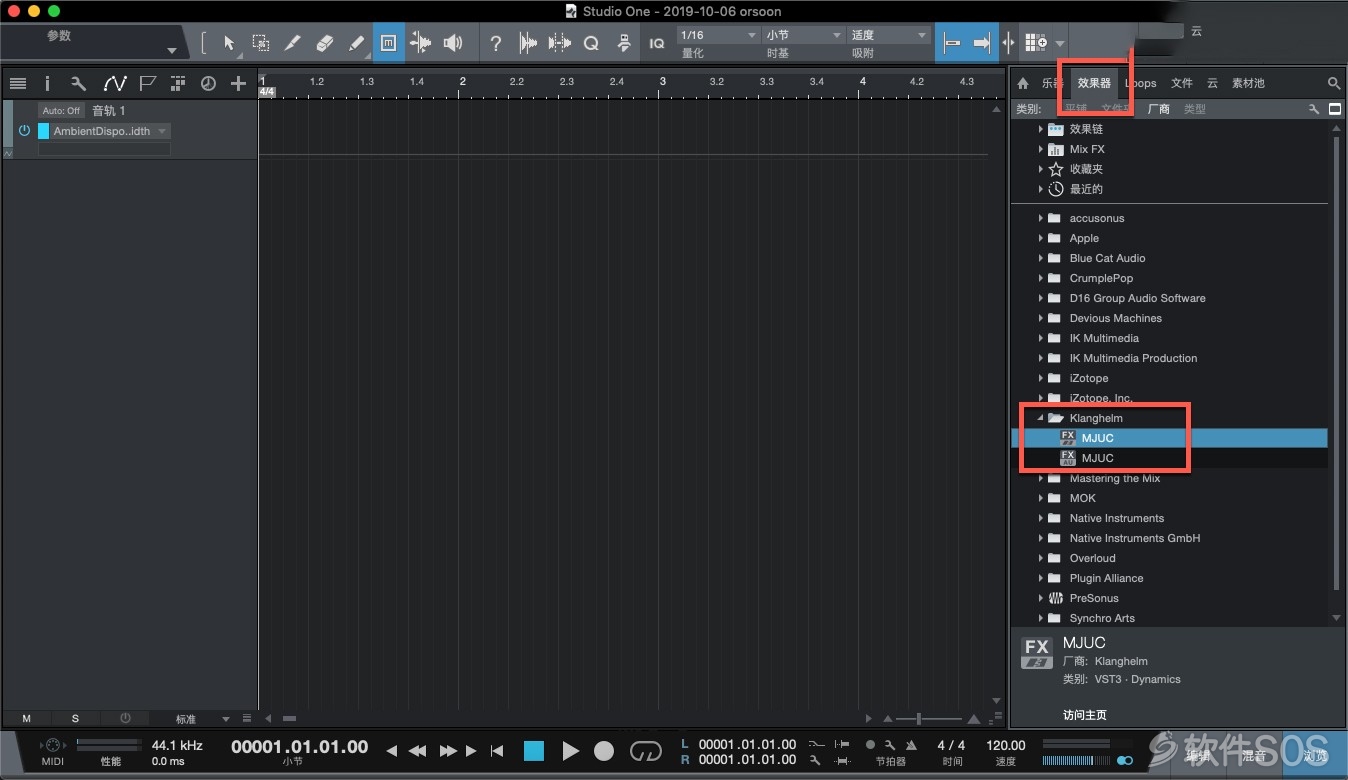
Task: Select the Range selection tool
Action: click(x=260, y=43)
